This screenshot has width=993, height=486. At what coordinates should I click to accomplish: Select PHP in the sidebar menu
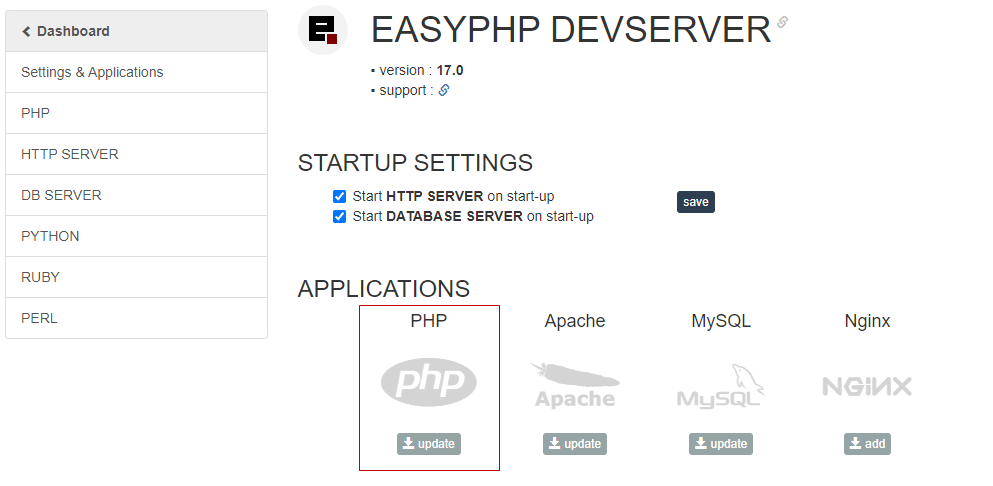click(x=35, y=113)
